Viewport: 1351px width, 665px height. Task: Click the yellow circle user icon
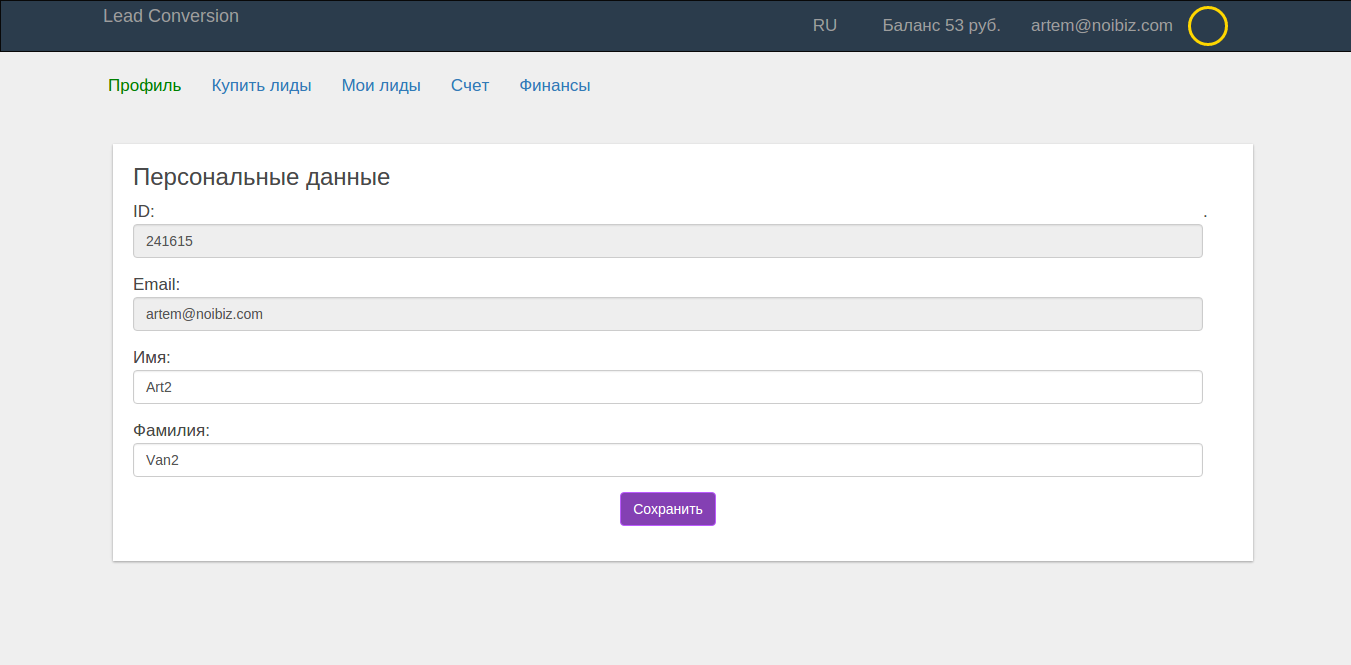[x=1207, y=26]
